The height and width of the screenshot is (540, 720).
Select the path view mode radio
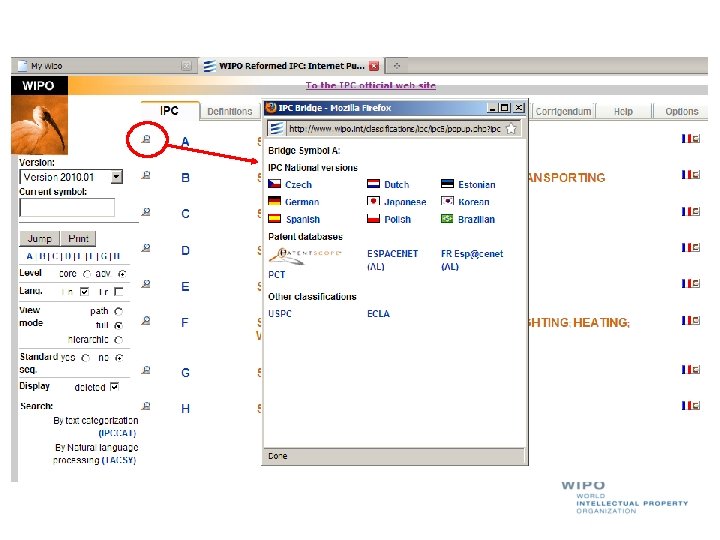click(x=118, y=311)
